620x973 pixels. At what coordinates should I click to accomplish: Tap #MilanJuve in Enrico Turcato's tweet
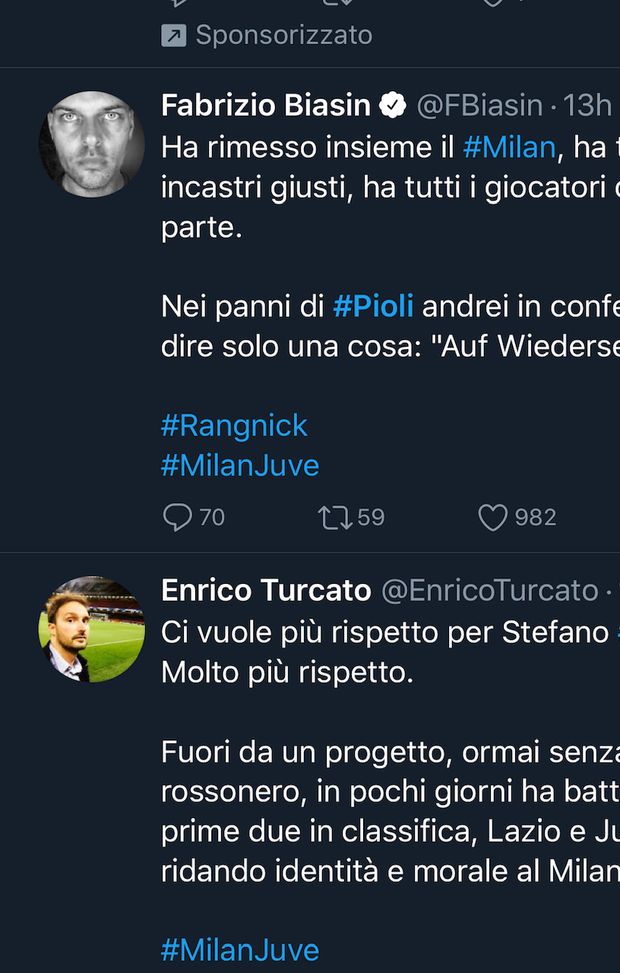tap(240, 950)
